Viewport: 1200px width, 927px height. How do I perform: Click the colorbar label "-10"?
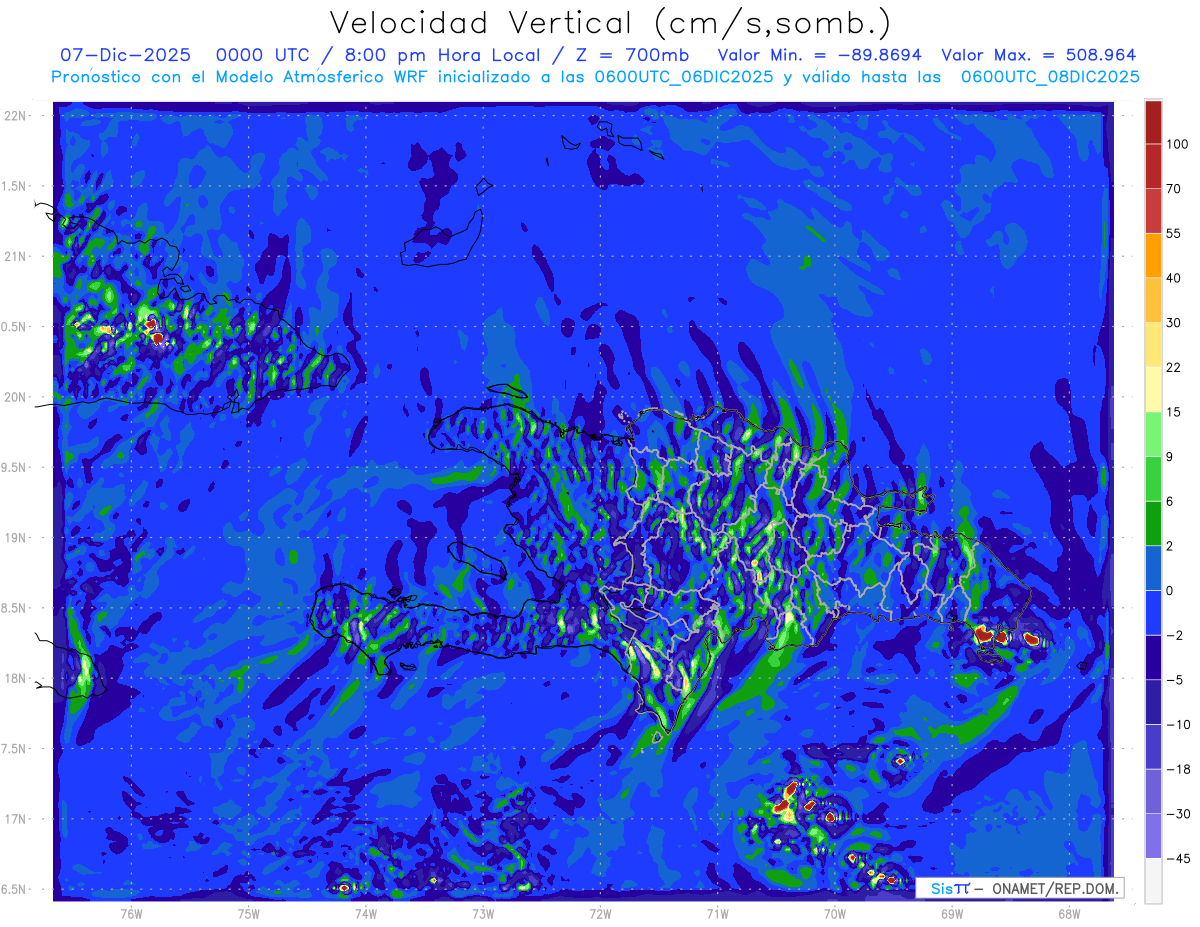pyautogui.click(x=1177, y=724)
